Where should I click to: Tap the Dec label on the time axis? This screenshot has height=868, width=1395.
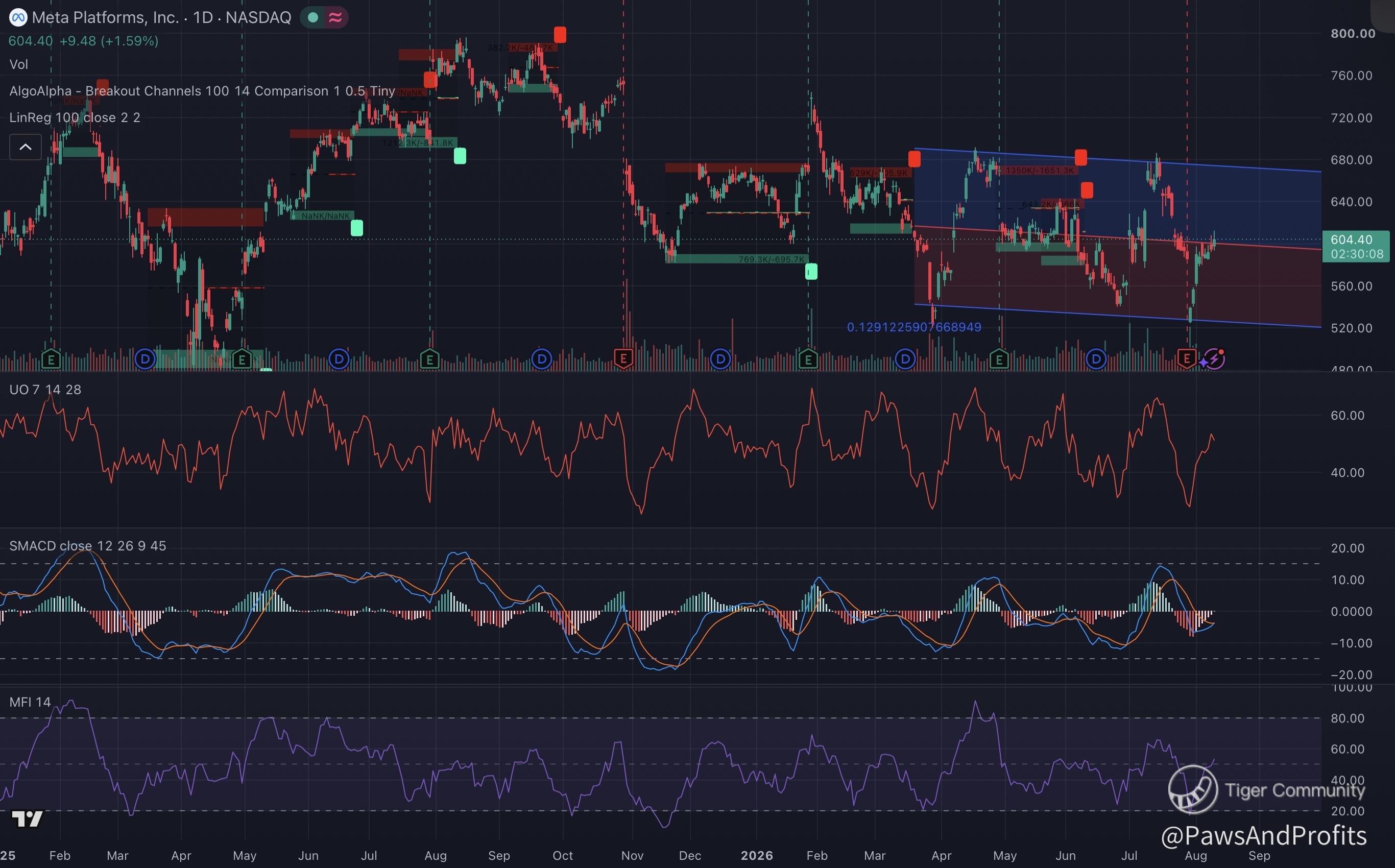click(690, 855)
